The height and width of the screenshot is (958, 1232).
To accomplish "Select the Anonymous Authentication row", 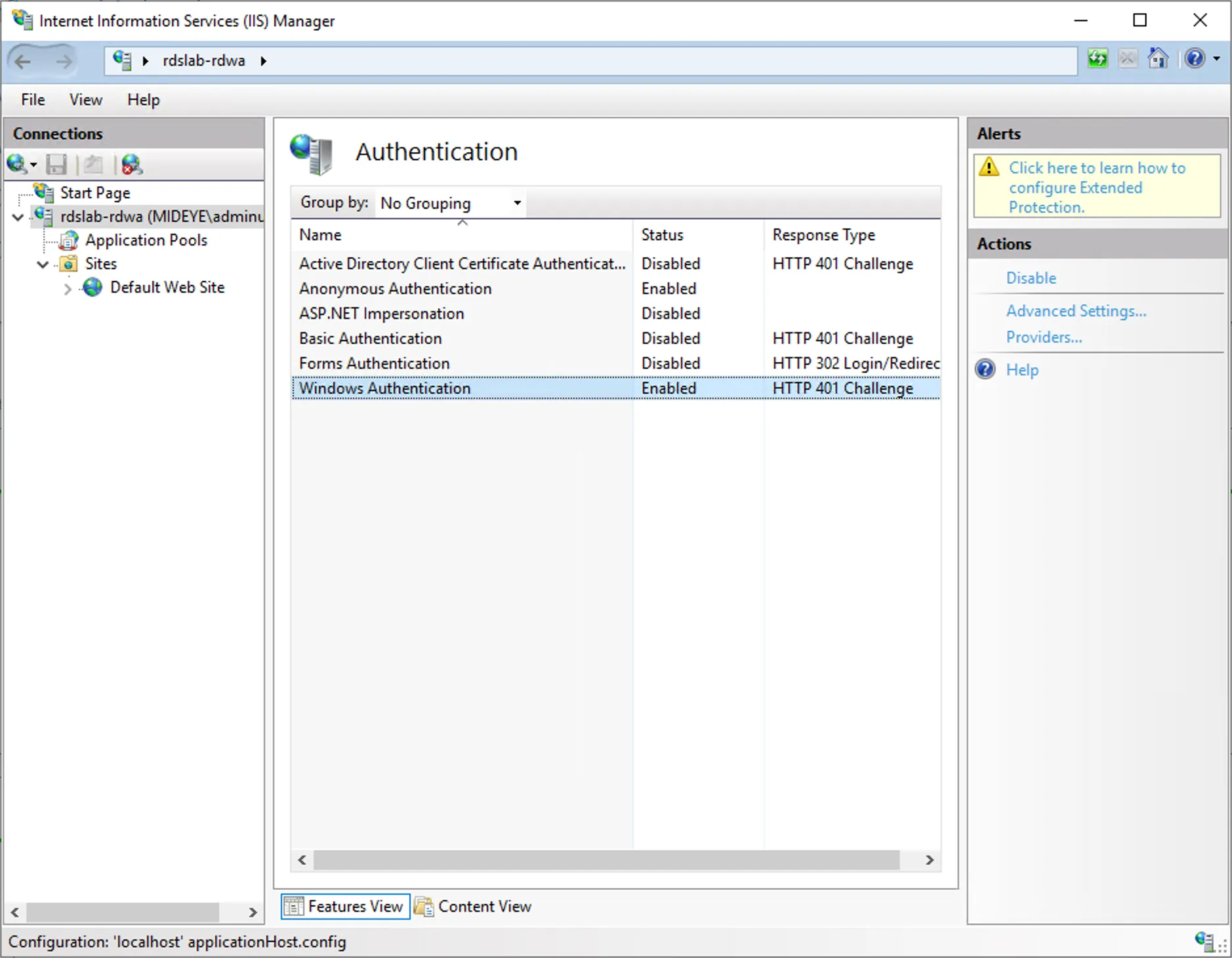I will (x=394, y=288).
